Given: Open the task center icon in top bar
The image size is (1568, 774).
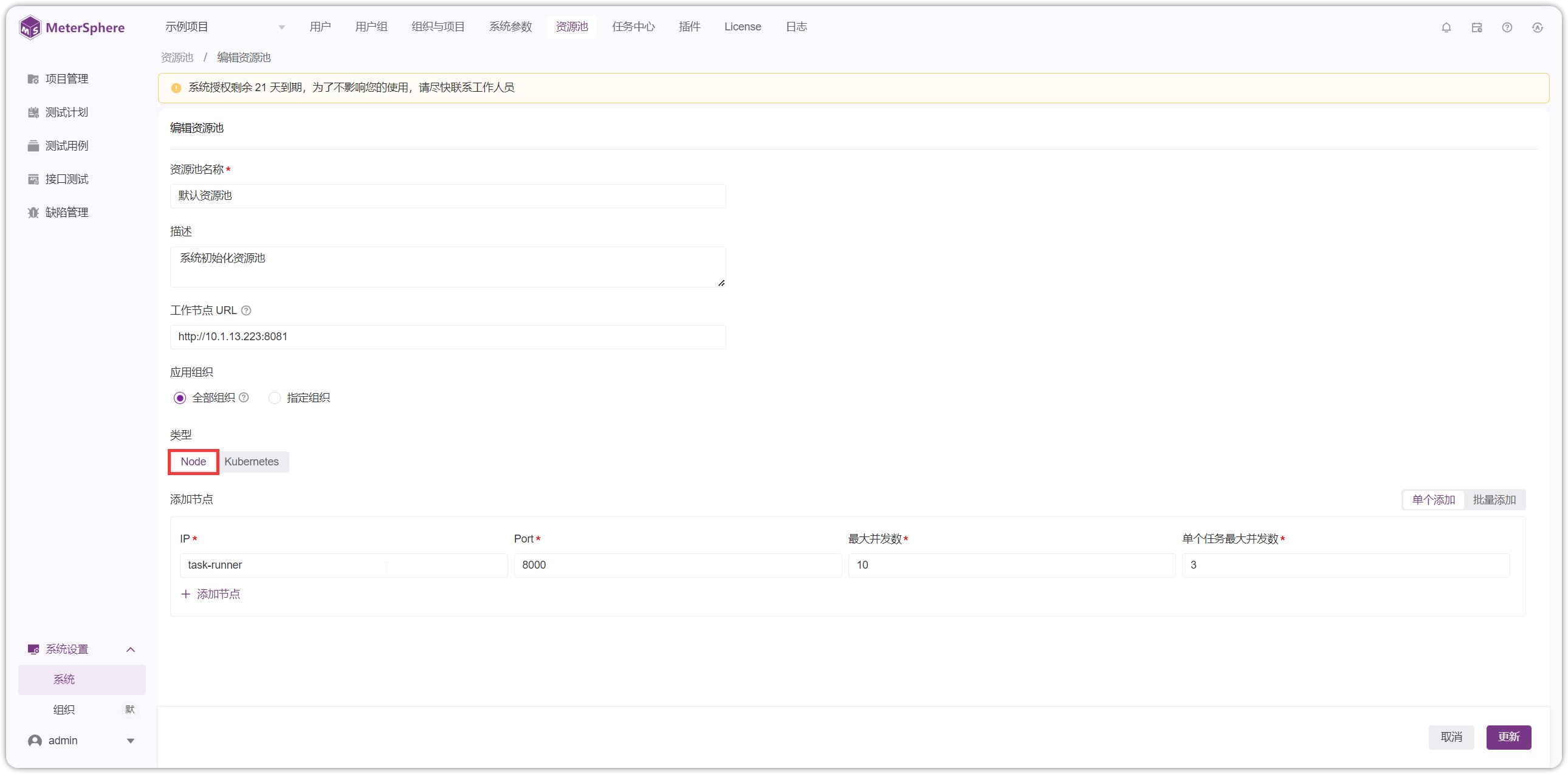Looking at the screenshot, I should point(1477,27).
